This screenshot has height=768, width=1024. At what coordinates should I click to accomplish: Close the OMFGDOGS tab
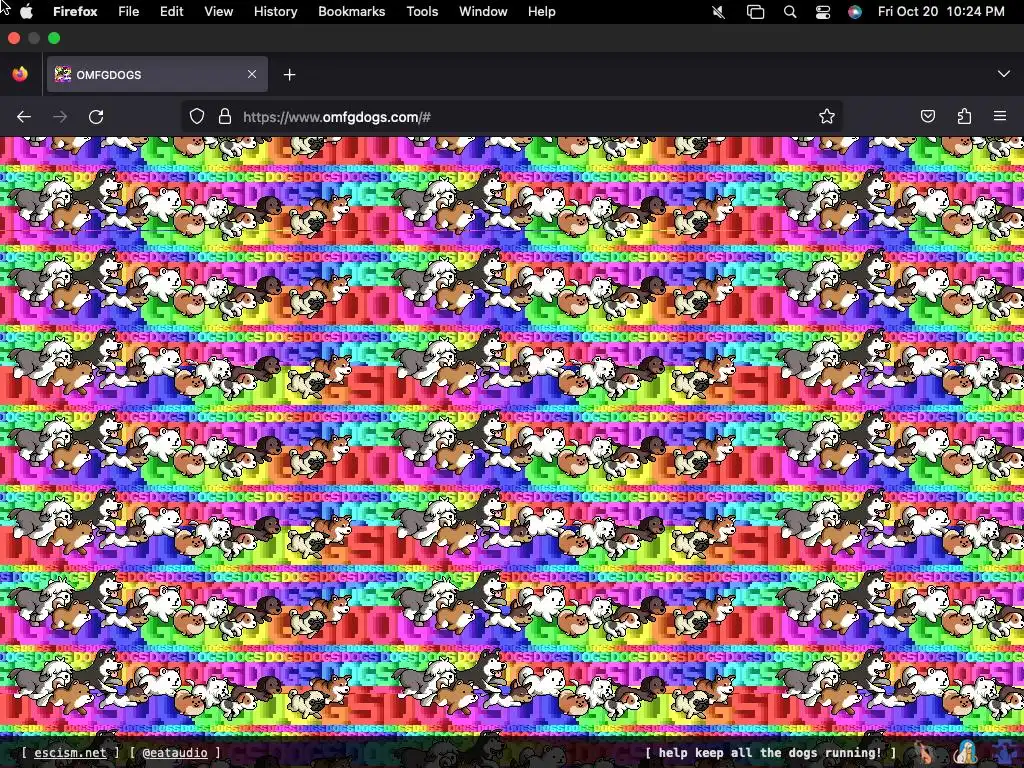coord(252,74)
